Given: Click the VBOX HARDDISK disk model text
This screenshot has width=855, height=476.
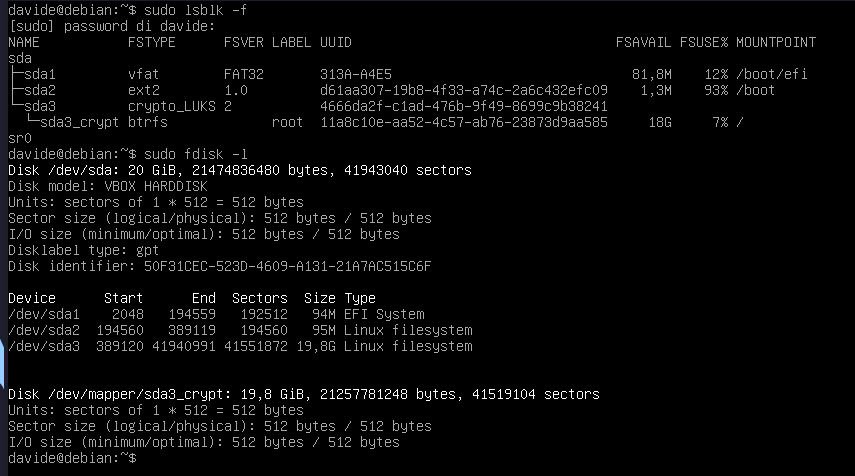Looking at the screenshot, I should point(156,186).
